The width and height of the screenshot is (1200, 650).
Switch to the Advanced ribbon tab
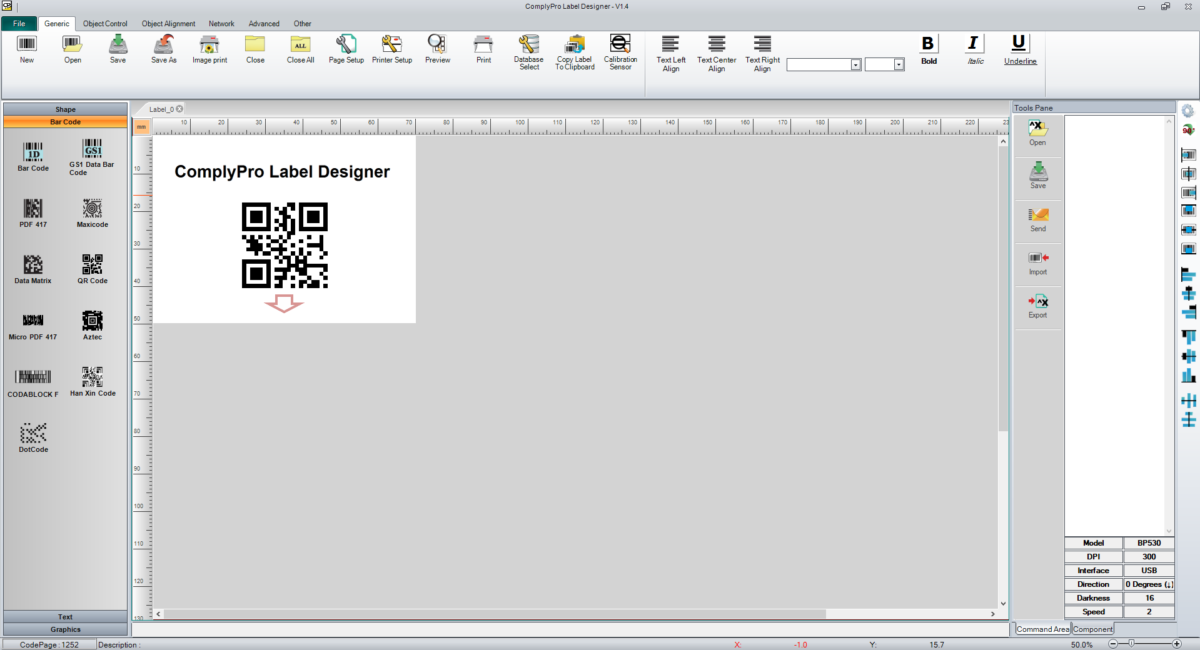point(264,23)
